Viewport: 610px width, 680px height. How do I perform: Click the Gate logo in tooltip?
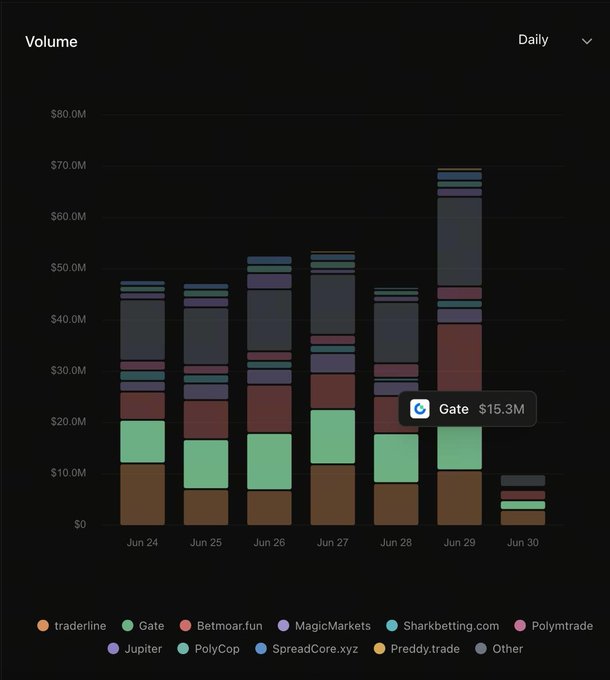coord(420,409)
